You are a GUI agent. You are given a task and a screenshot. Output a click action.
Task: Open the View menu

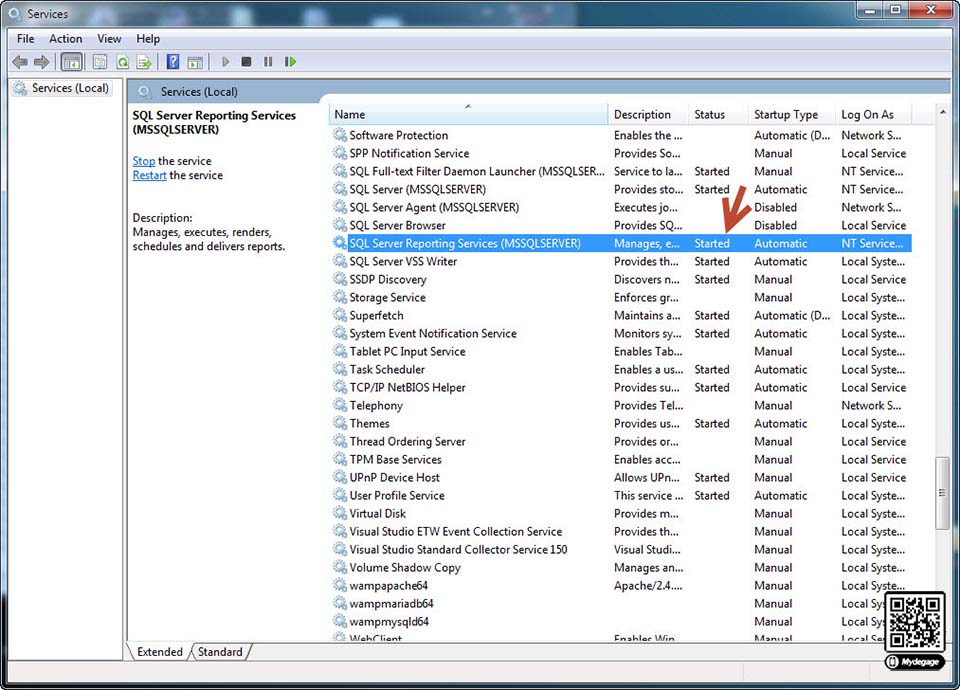(109, 39)
